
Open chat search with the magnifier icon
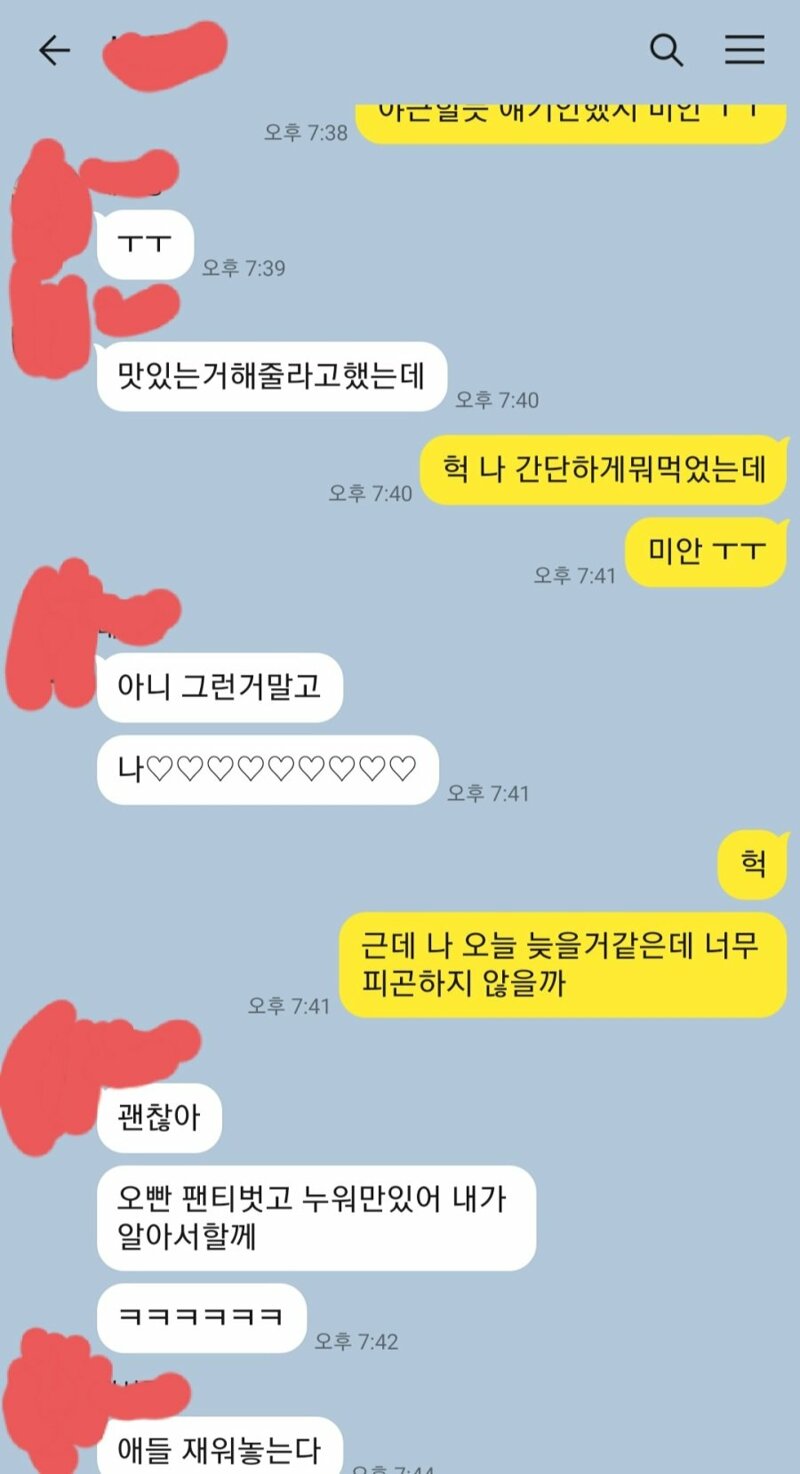[666, 50]
